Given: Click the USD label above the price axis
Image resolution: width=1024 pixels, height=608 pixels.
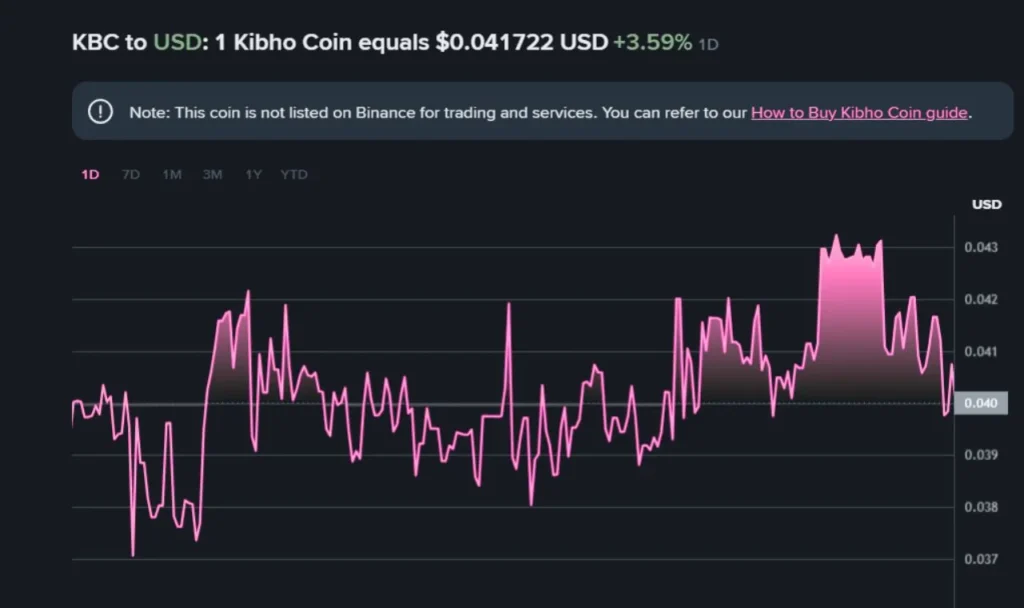Looking at the screenshot, I should tap(986, 205).
